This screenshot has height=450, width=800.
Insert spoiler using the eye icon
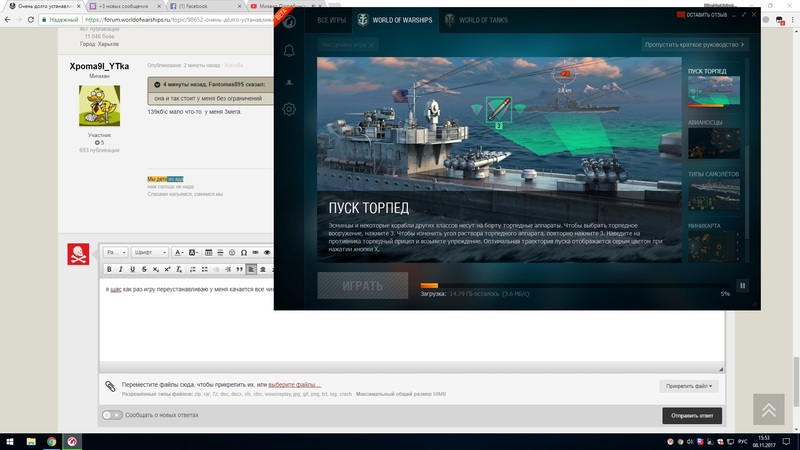point(267,253)
